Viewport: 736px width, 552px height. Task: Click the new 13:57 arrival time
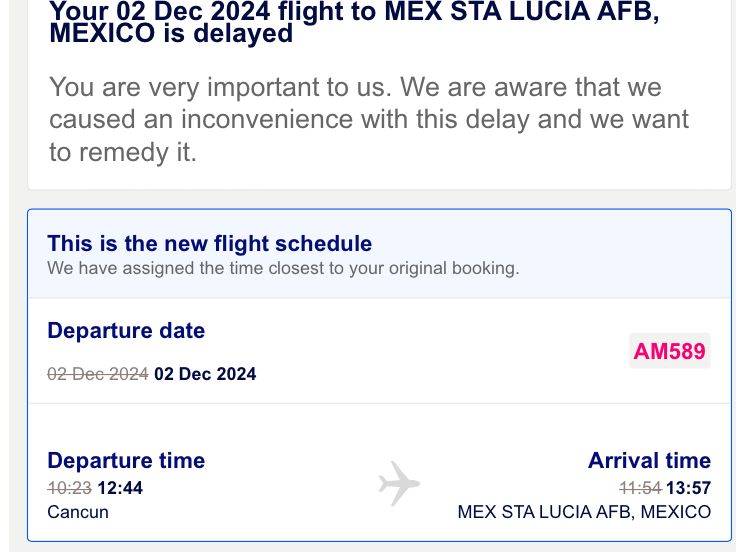coord(690,488)
